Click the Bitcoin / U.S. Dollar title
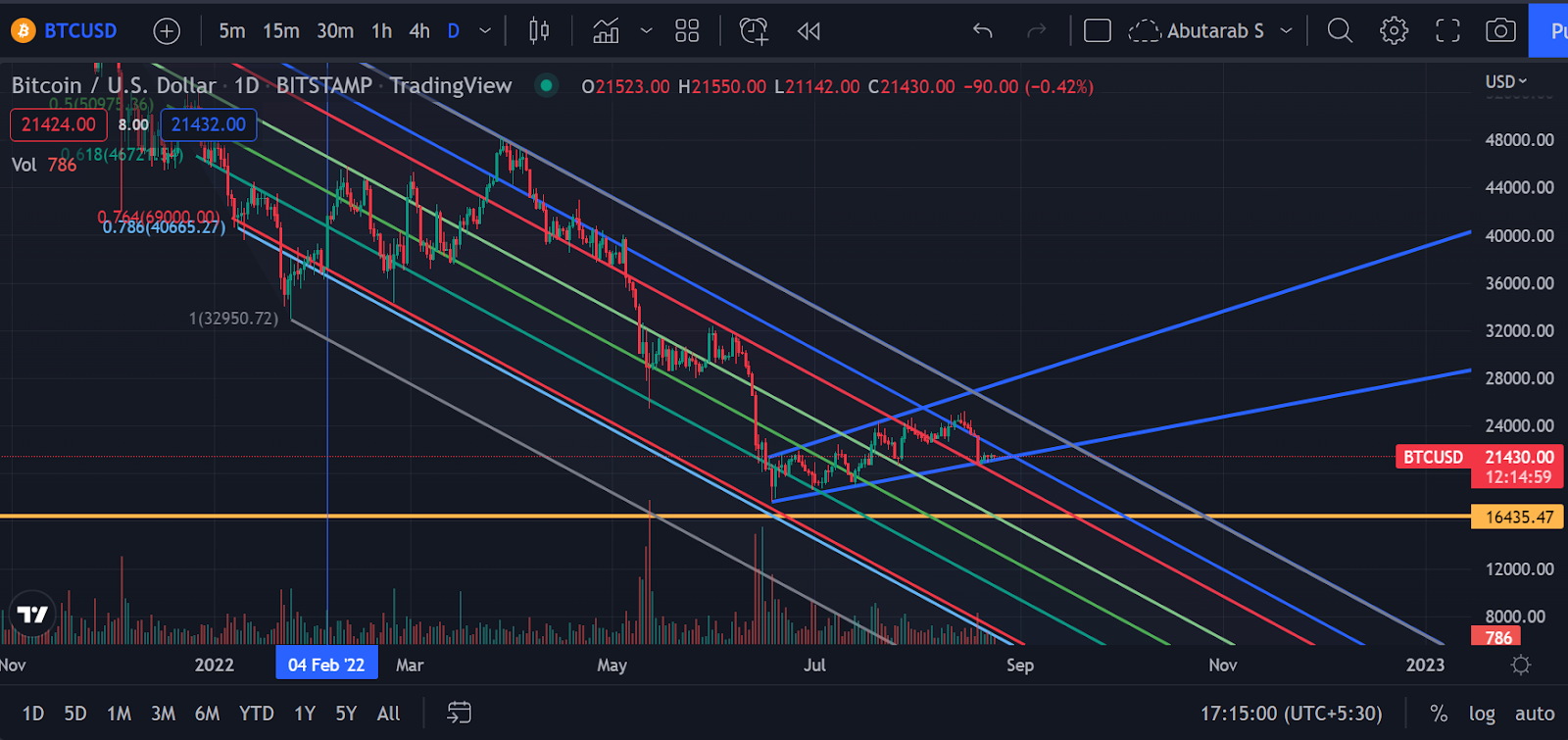This screenshot has width=1568, height=740. click(114, 85)
